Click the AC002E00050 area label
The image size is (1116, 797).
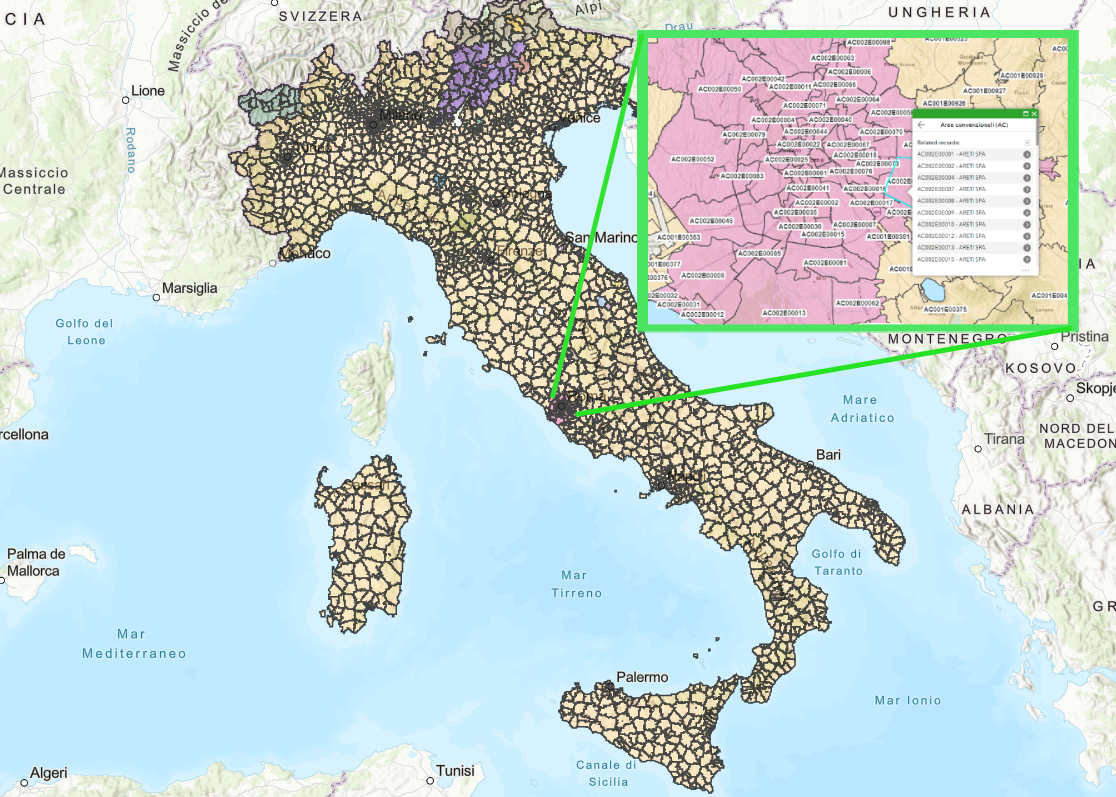coord(720,90)
